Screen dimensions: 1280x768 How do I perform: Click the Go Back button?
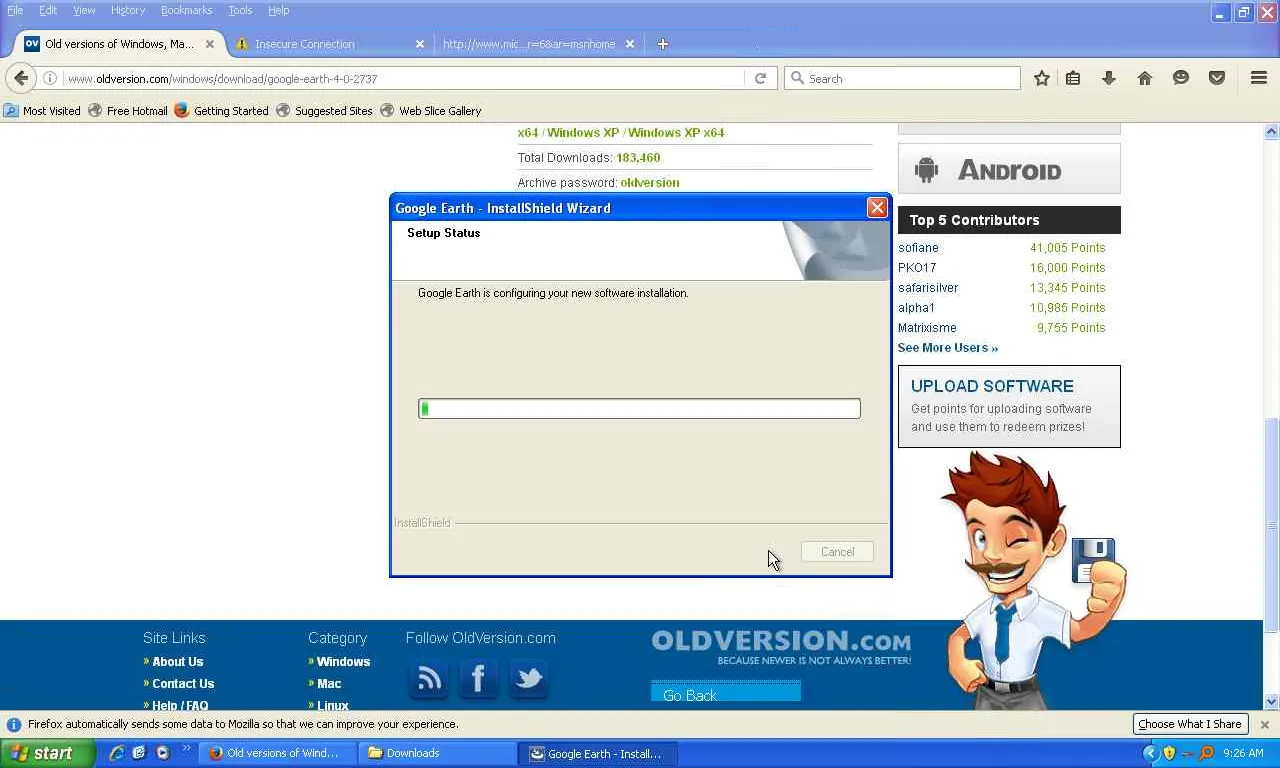click(x=726, y=692)
